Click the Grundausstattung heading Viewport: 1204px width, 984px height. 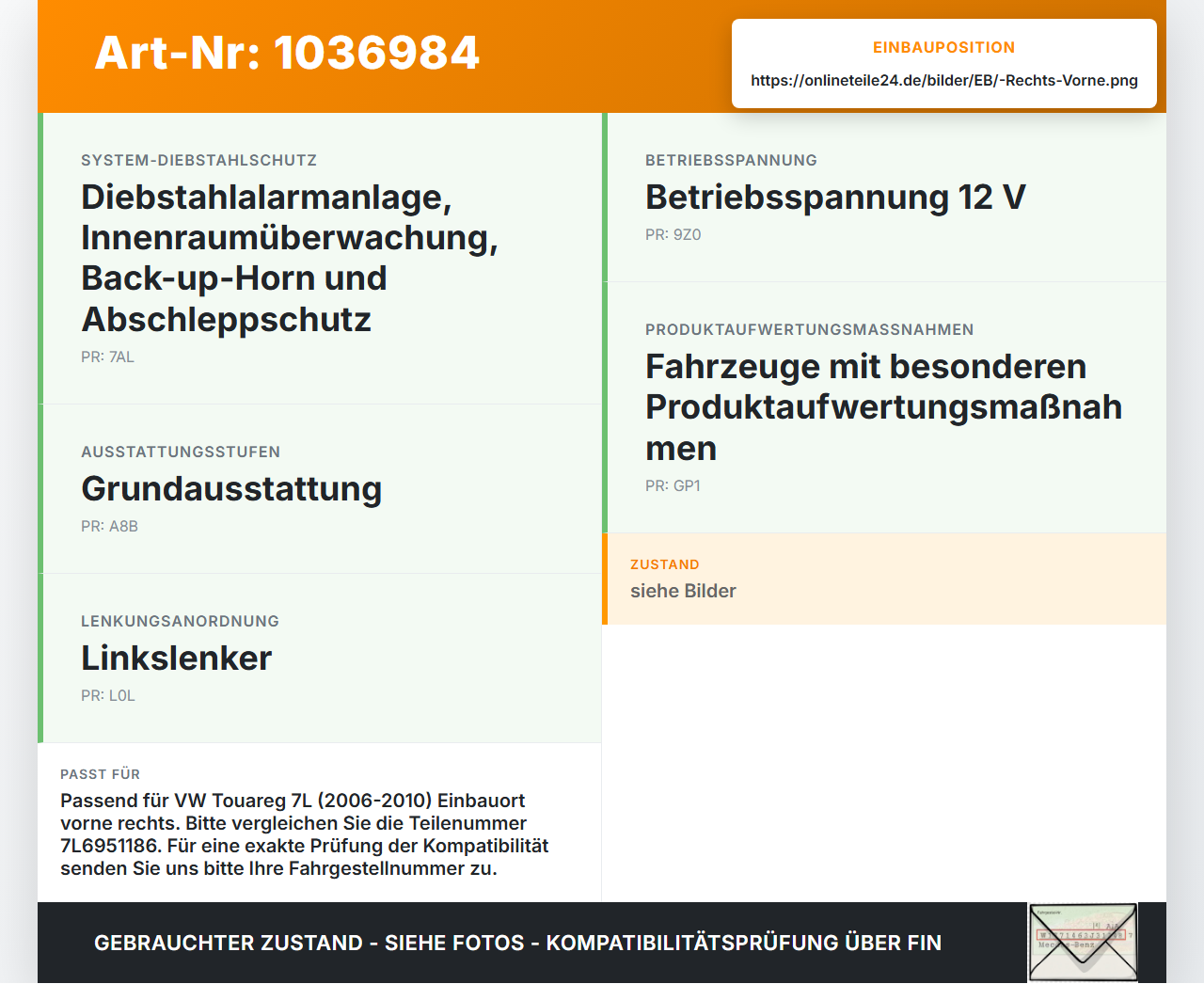[x=231, y=488]
